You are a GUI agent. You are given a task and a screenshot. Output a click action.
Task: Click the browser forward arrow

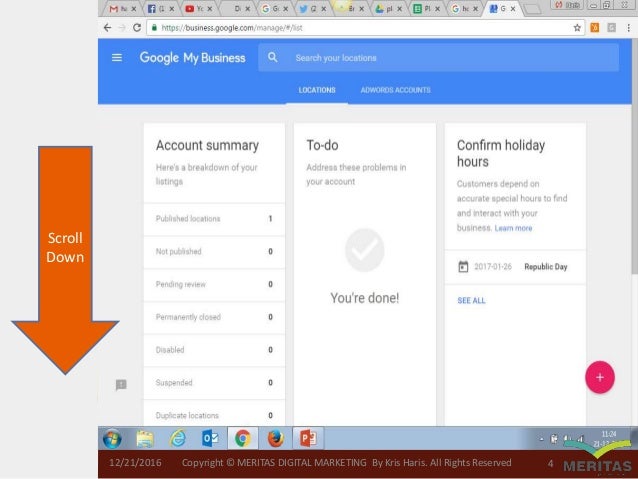122,28
